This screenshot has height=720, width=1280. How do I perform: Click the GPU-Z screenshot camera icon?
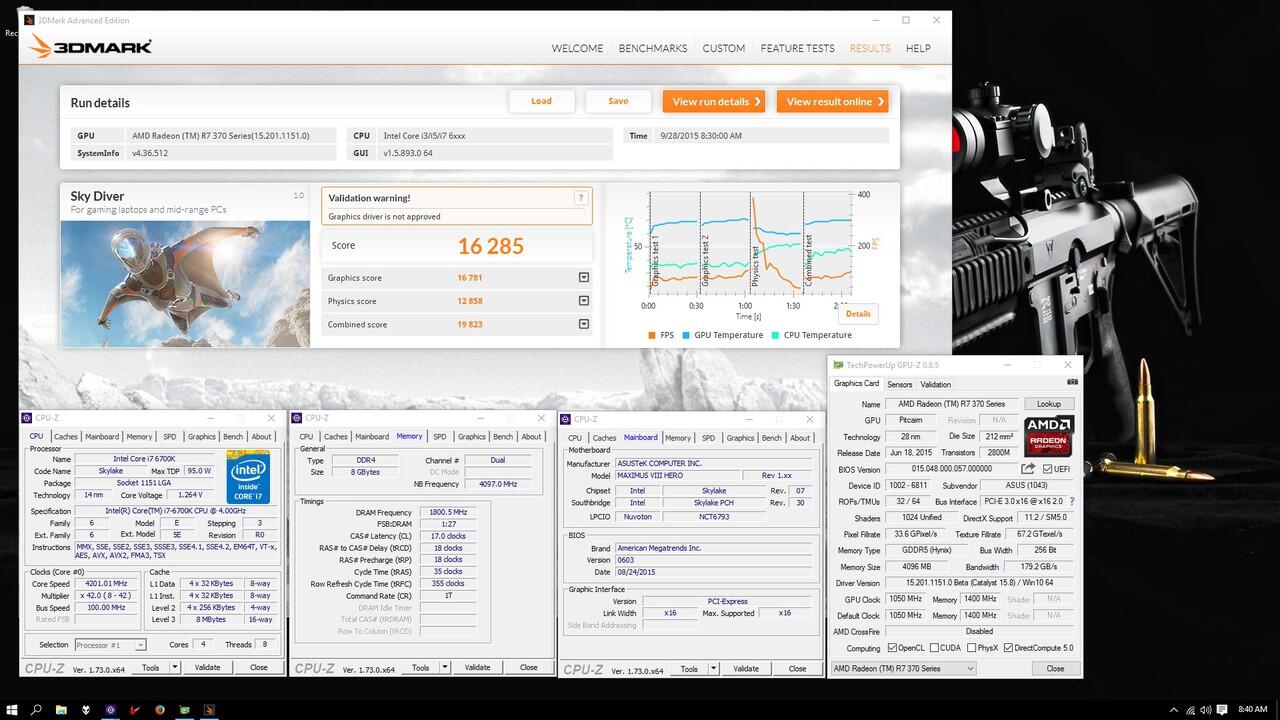1072,383
